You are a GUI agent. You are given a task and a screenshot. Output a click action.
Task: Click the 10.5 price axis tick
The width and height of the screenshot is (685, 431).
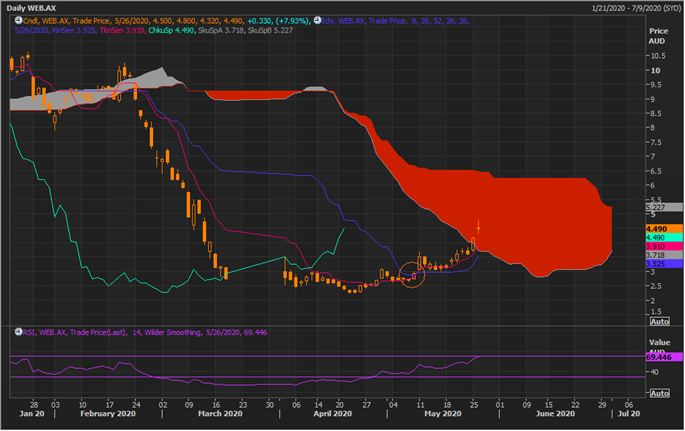pos(658,56)
